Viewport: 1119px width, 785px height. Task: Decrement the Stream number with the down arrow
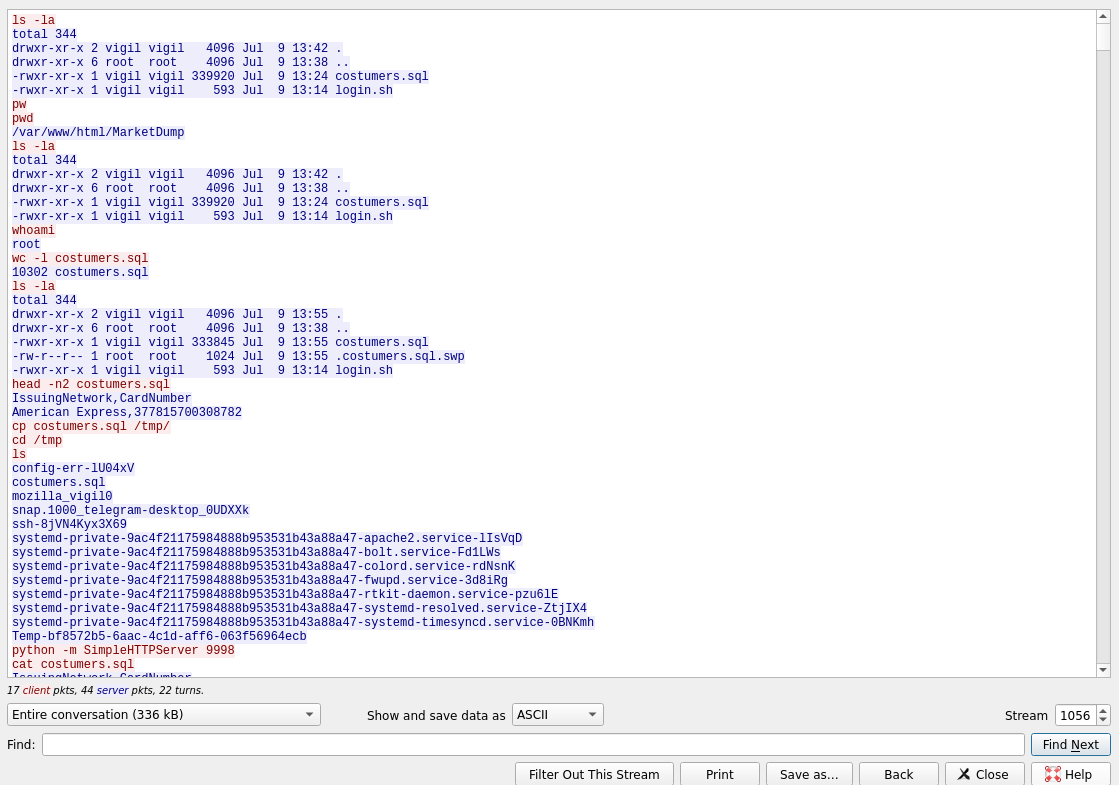tap(1102, 719)
